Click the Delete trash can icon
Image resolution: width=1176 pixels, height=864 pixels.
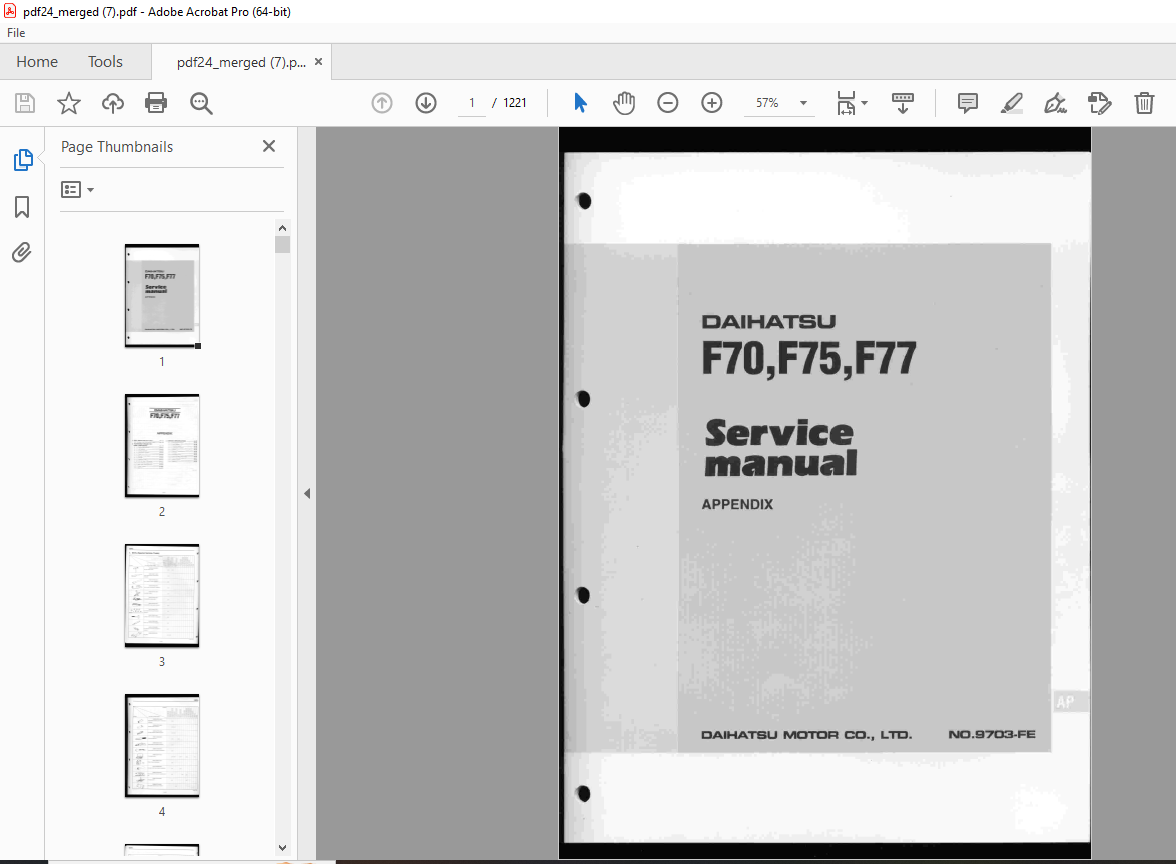1144,103
